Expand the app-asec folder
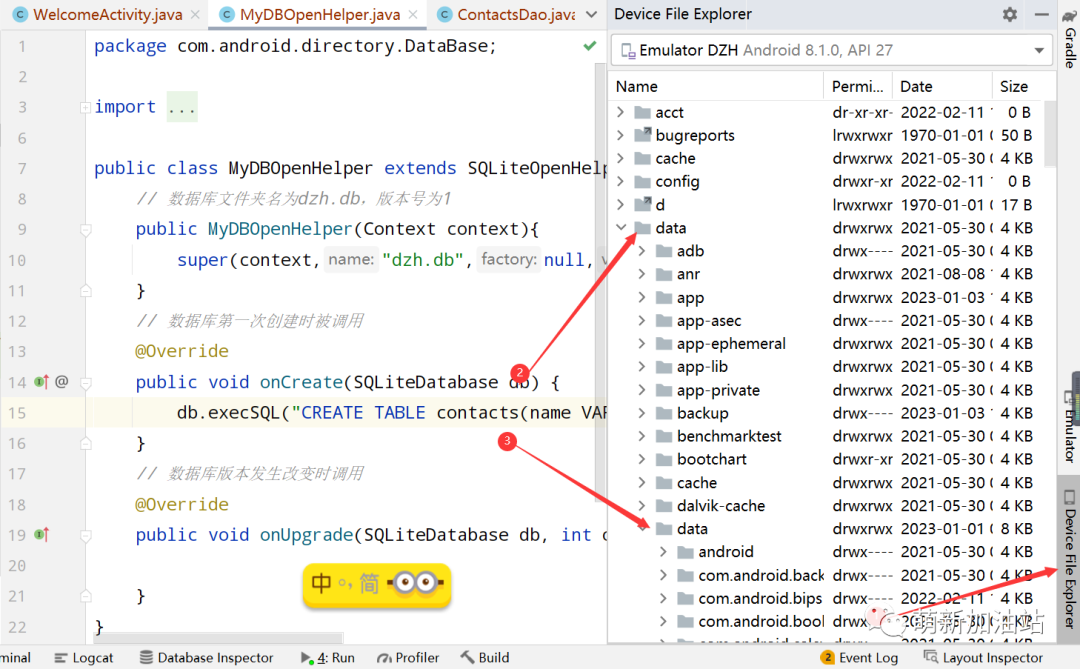1080x669 pixels. [x=642, y=320]
